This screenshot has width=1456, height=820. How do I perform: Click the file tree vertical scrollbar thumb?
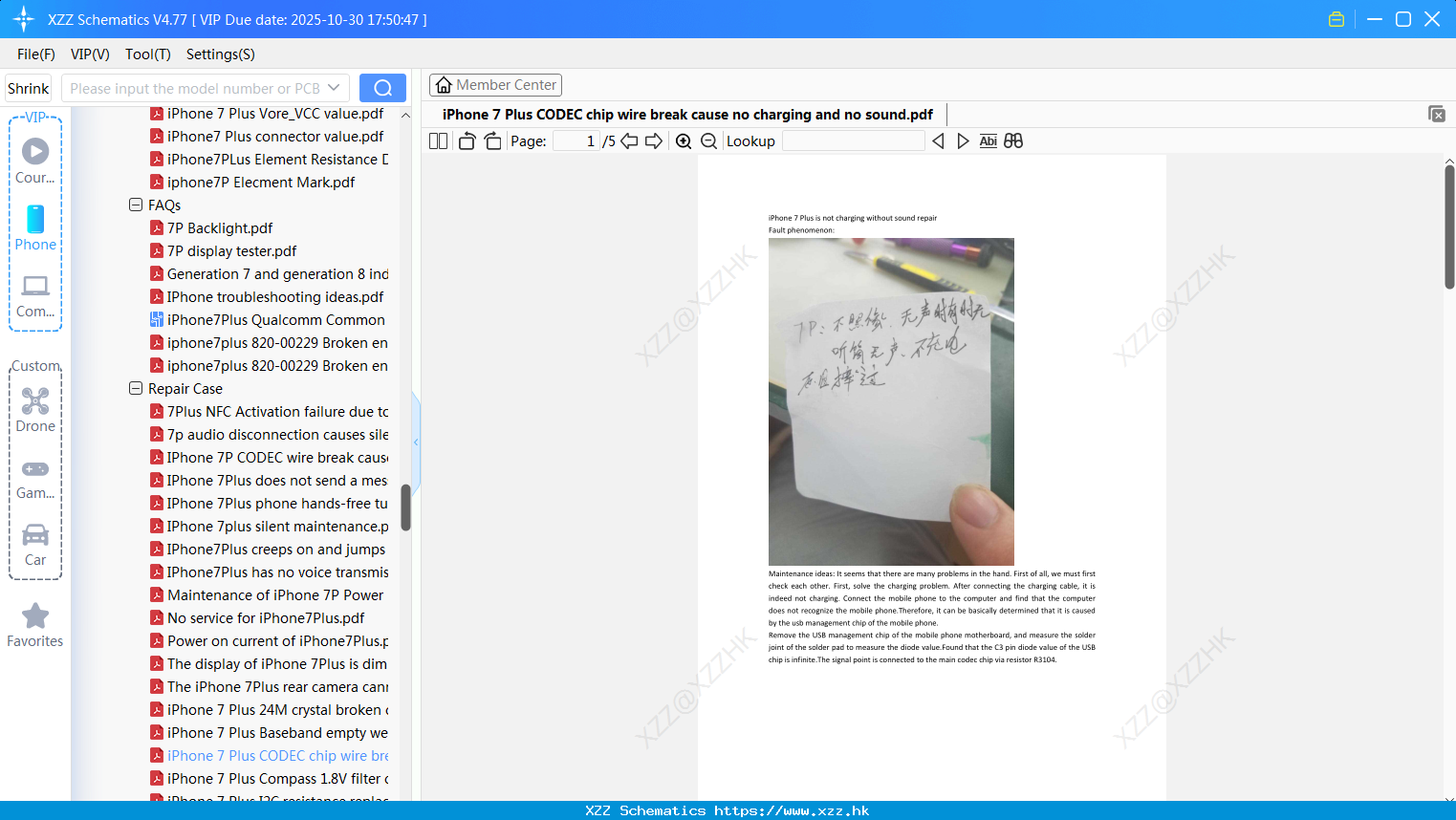tap(405, 507)
